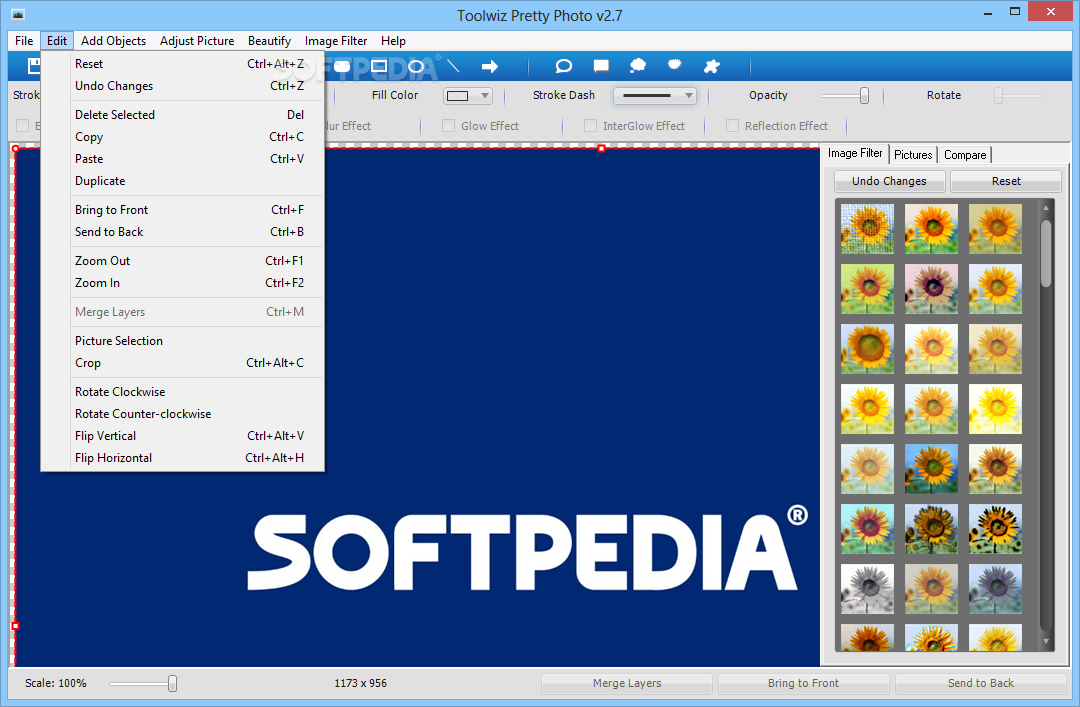Click the Scale zoom slider handle
The height and width of the screenshot is (707, 1080).
click(172, 683)
